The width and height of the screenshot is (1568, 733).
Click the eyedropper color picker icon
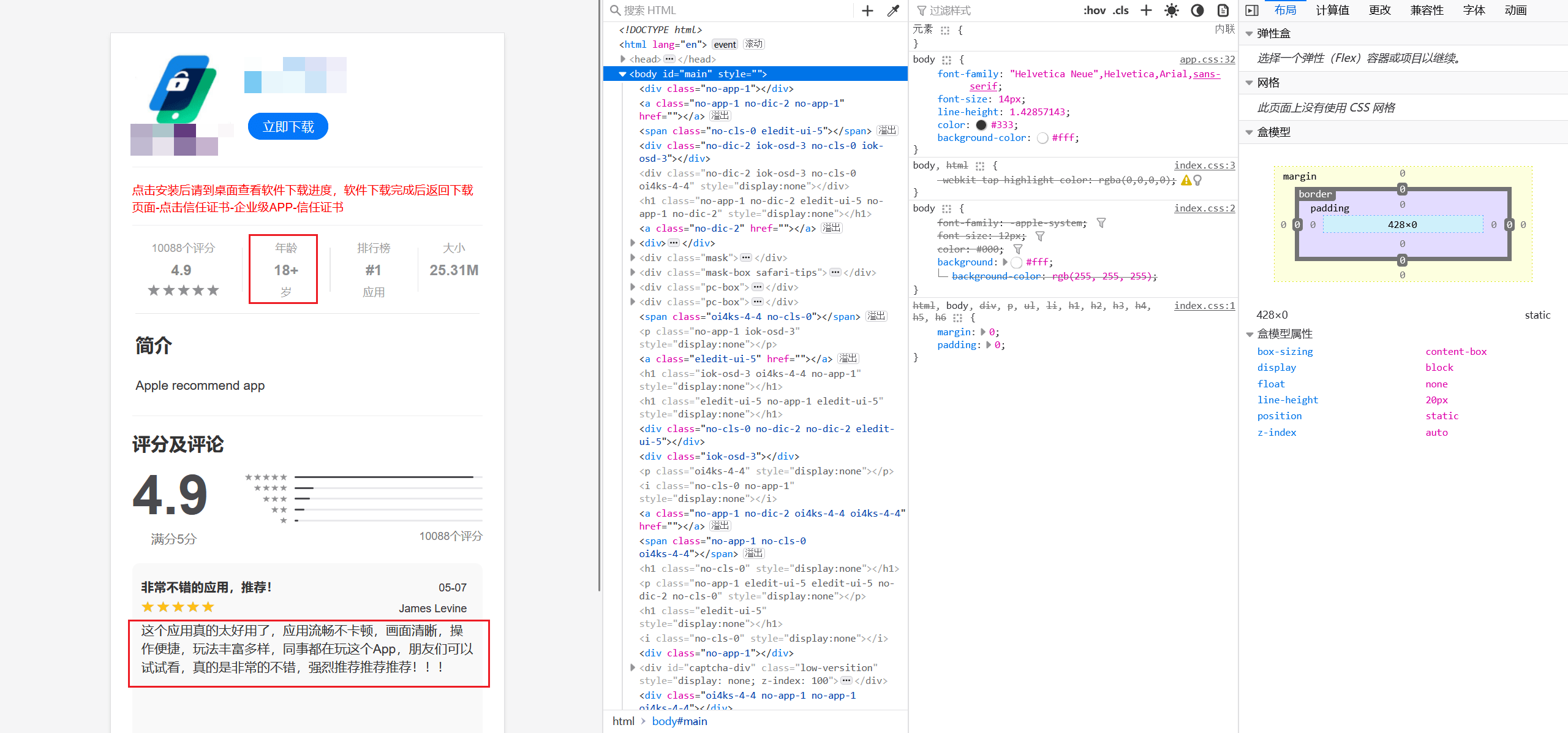893,10
